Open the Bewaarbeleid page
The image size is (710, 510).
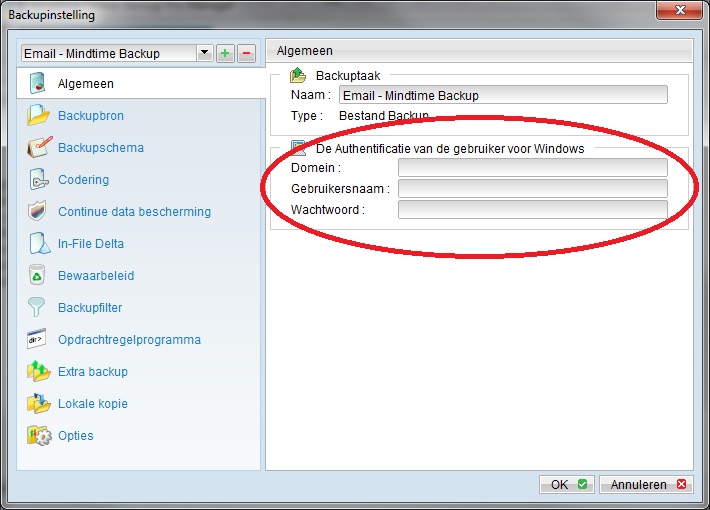point(96,275)
